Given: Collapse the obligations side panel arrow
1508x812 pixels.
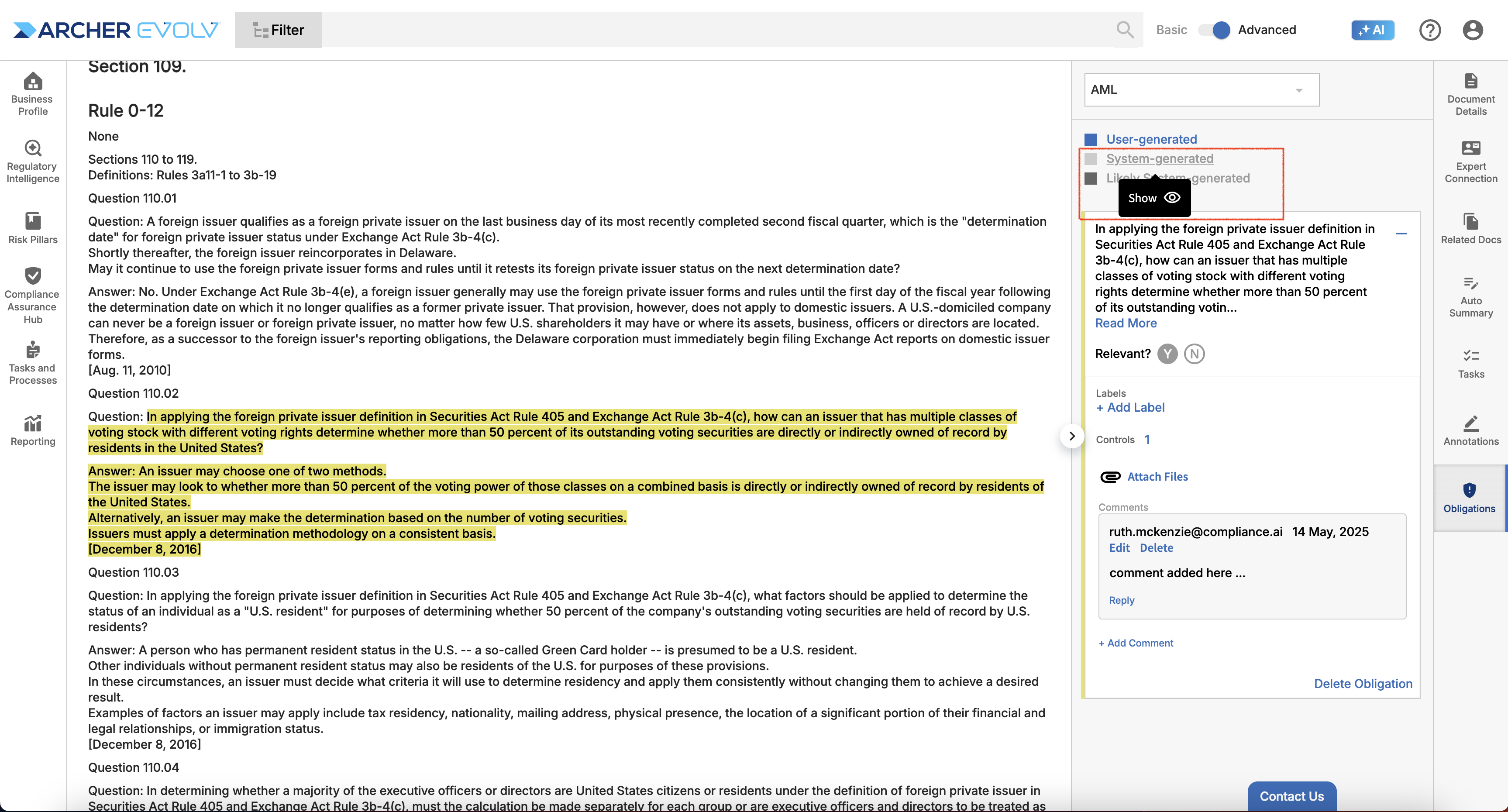Looking at the screenshot, I should point(1072,436).
